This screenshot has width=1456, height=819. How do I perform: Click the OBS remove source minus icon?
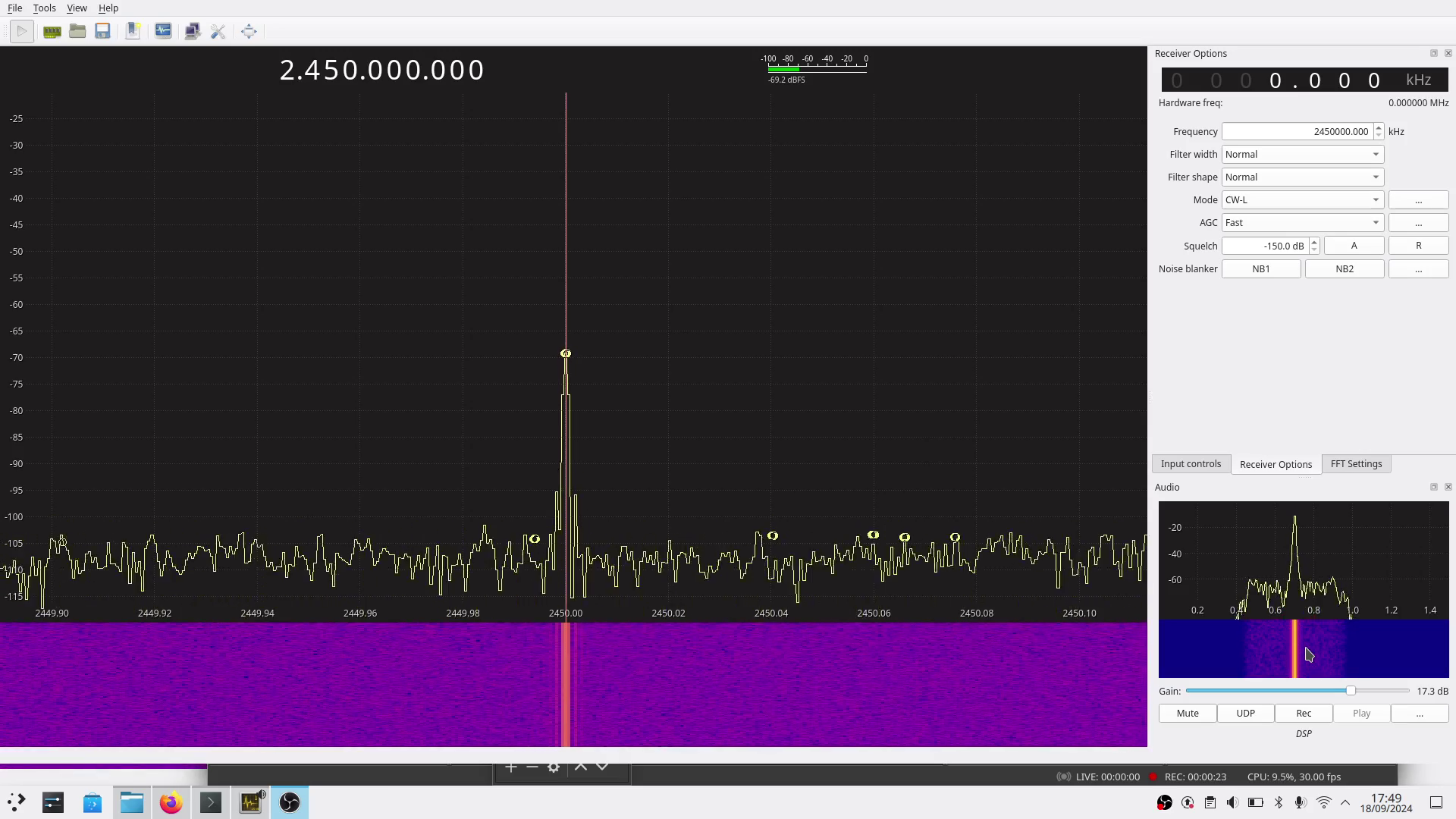pos(532,767)
